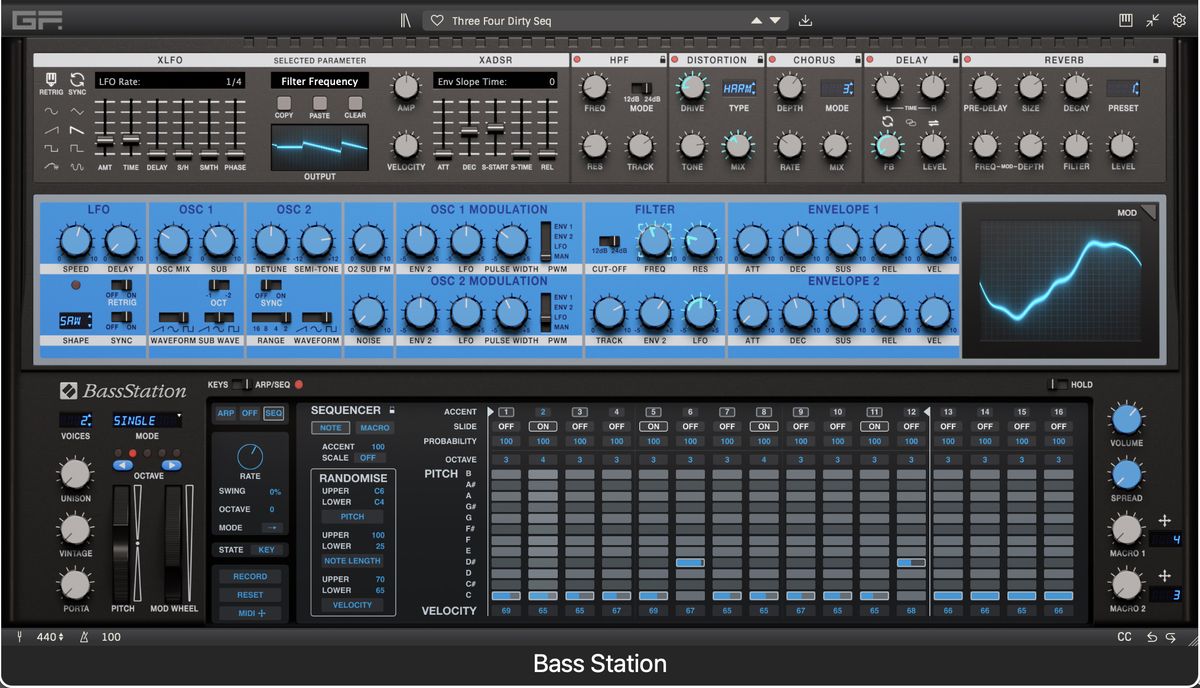This screenshot has width=1200, height=688.
Task: Select the sawtooth LFO waveform icon
Action: tap(51, 128)
